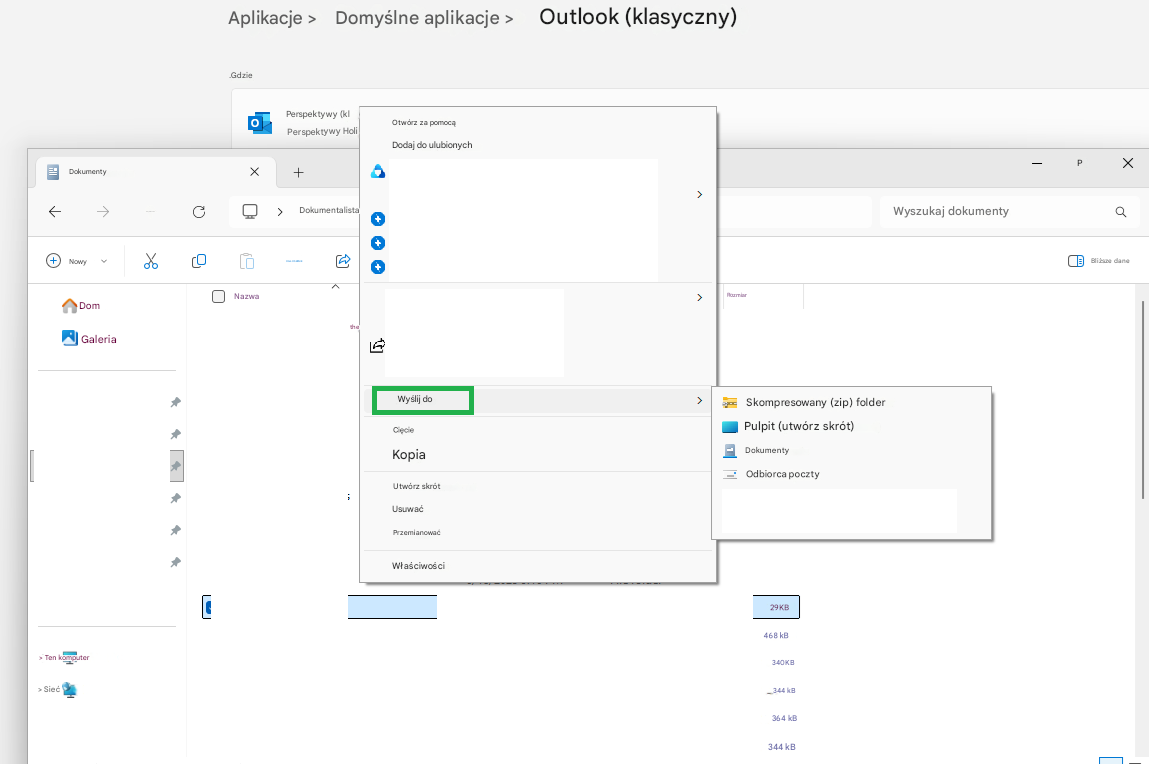Close the Dokumenty tab
The image size is (1149, 768).
coord(254,171)
